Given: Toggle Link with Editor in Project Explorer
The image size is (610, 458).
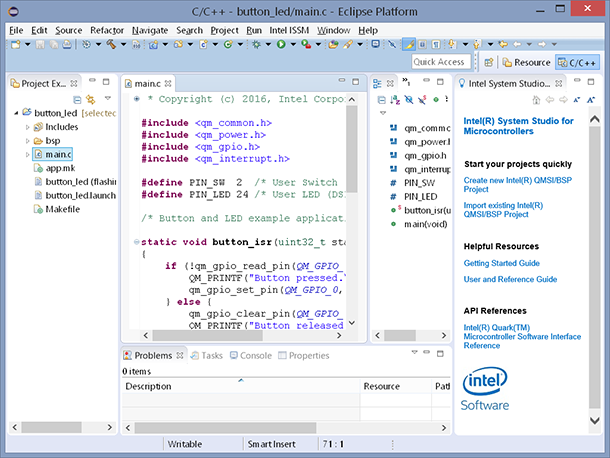Looking at the screenshot, I should click(x=90, y=99).
